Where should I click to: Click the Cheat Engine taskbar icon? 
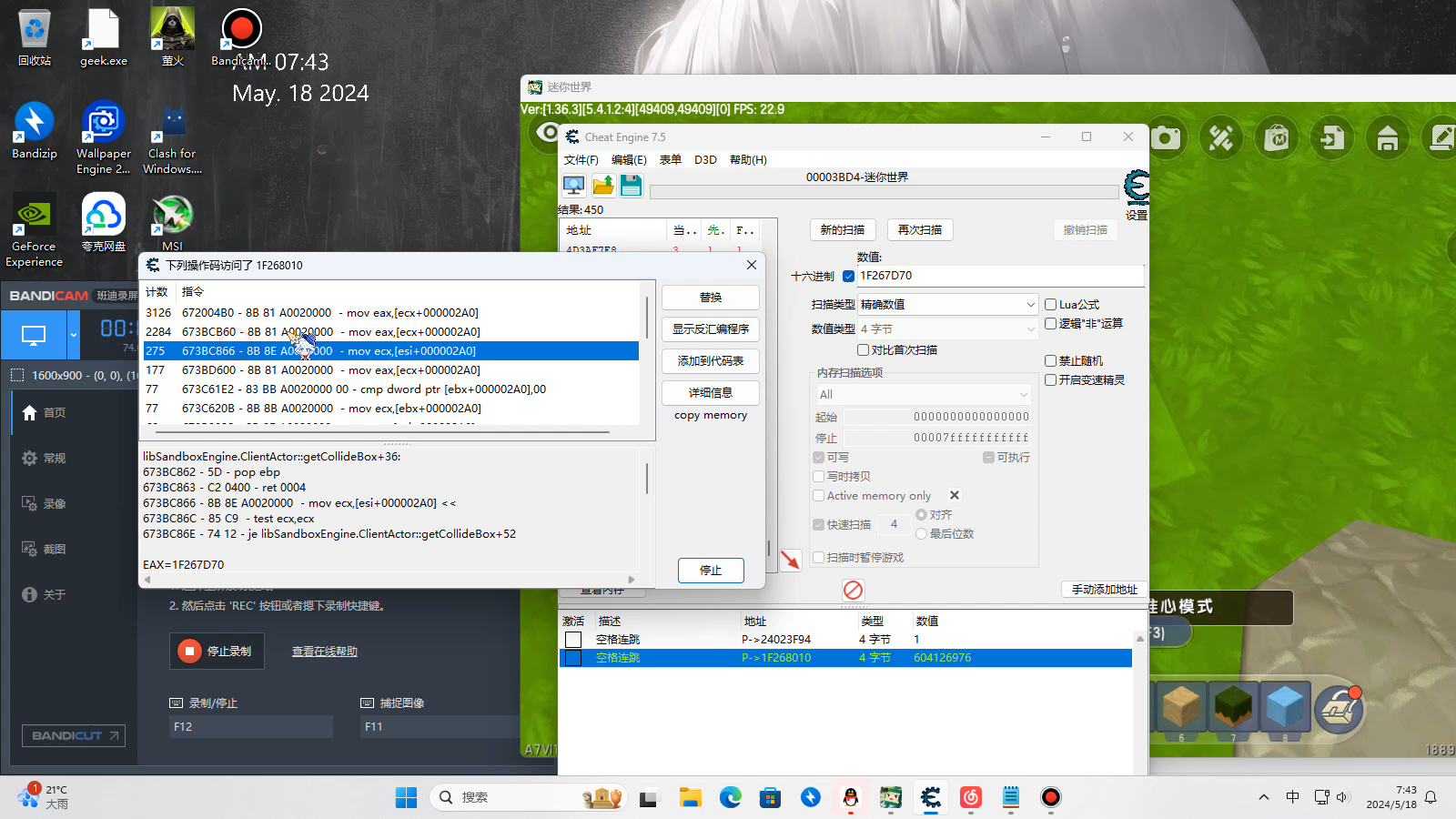(930, 797)
